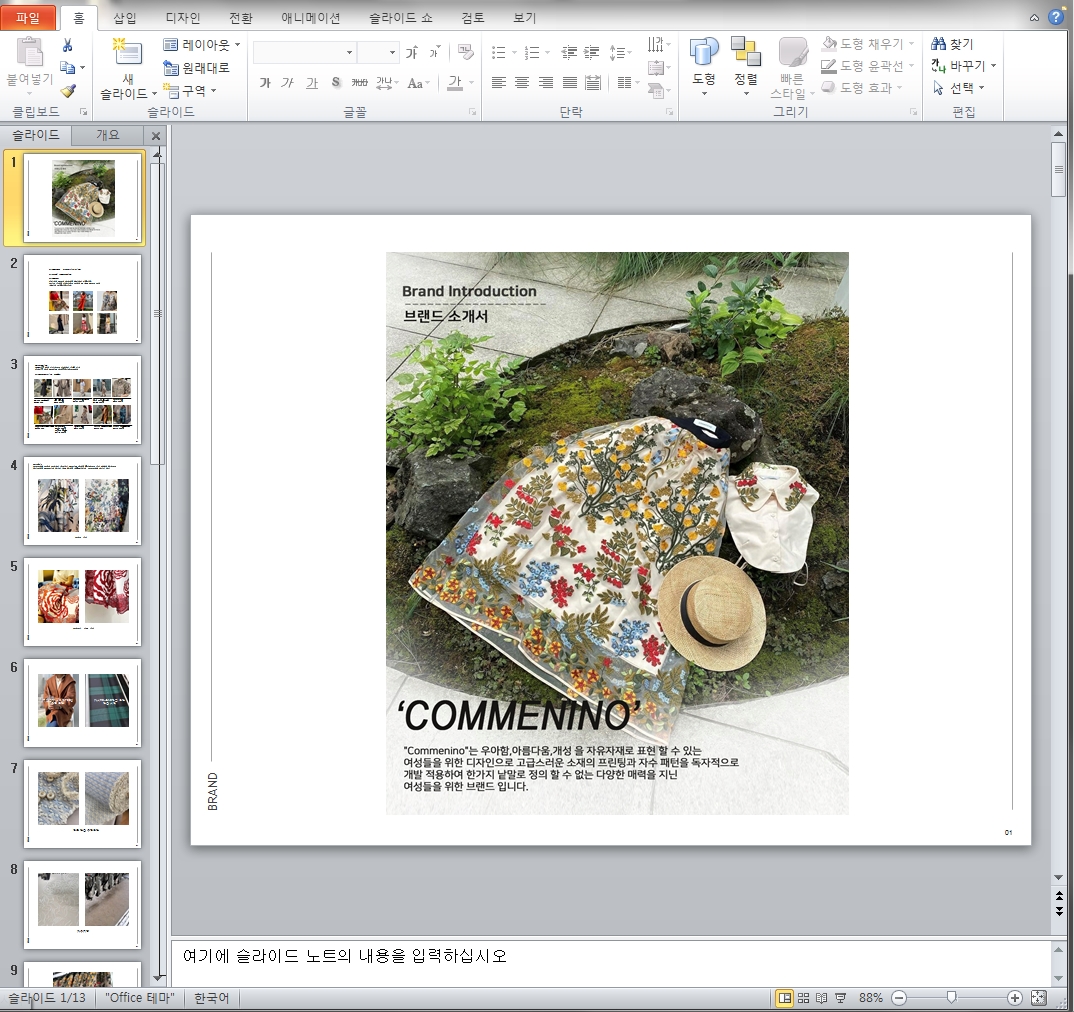Open the font size dropdown
This screenshot has height=1012, width=1074.
point(392,53)
